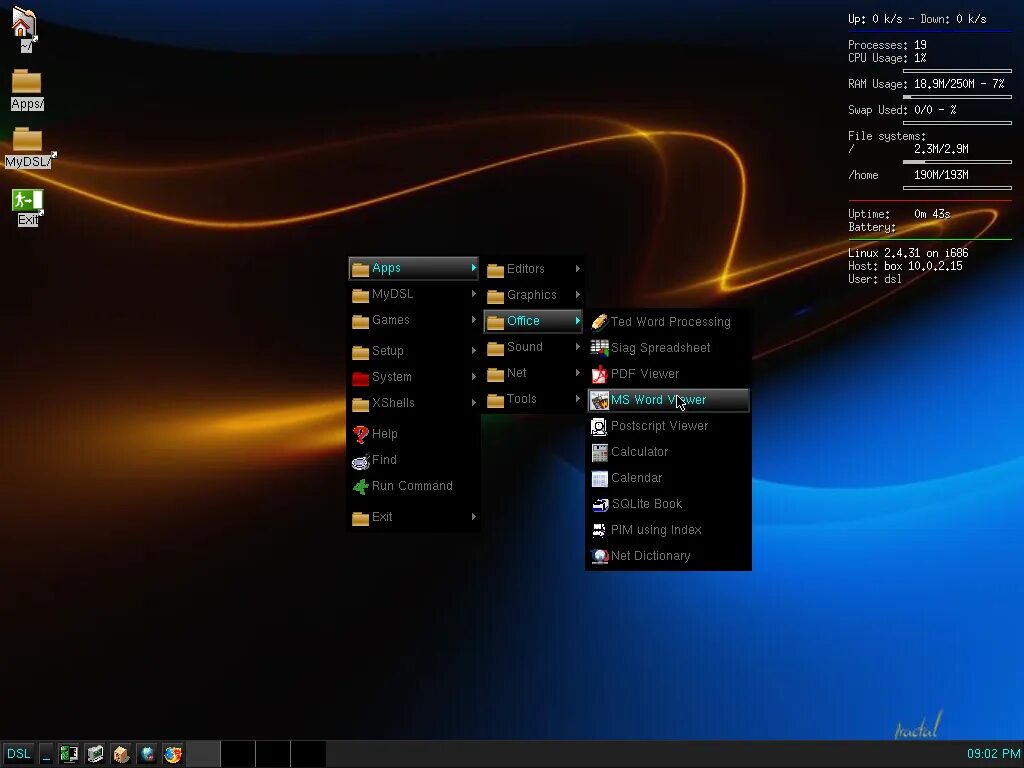Expand the Graphics submenu
Image resolution: width=1024 pixels, height=768 pixels.
(534, 295)
